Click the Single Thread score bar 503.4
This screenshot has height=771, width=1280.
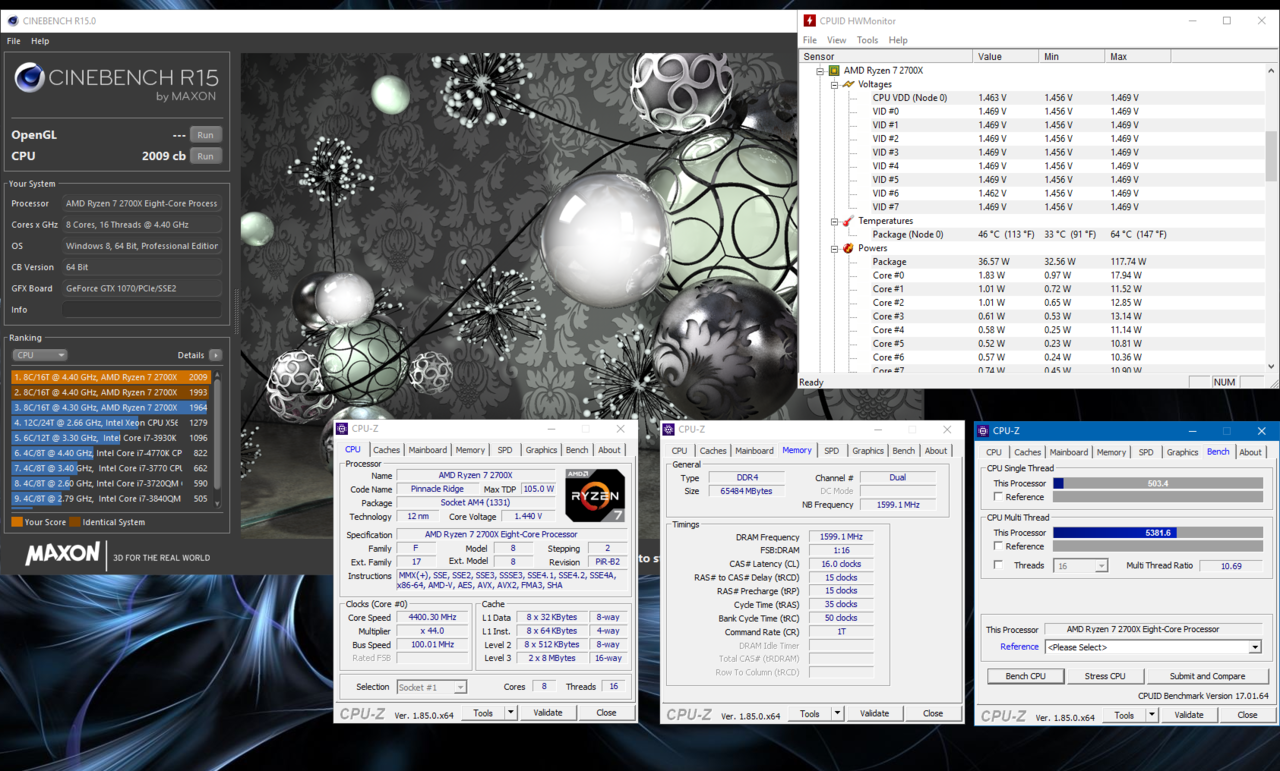[1158, 483]
